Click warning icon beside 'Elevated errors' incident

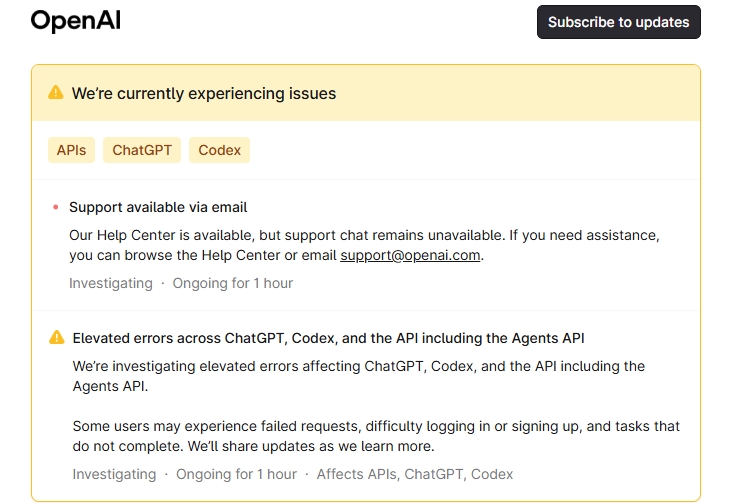coord(56,337)
